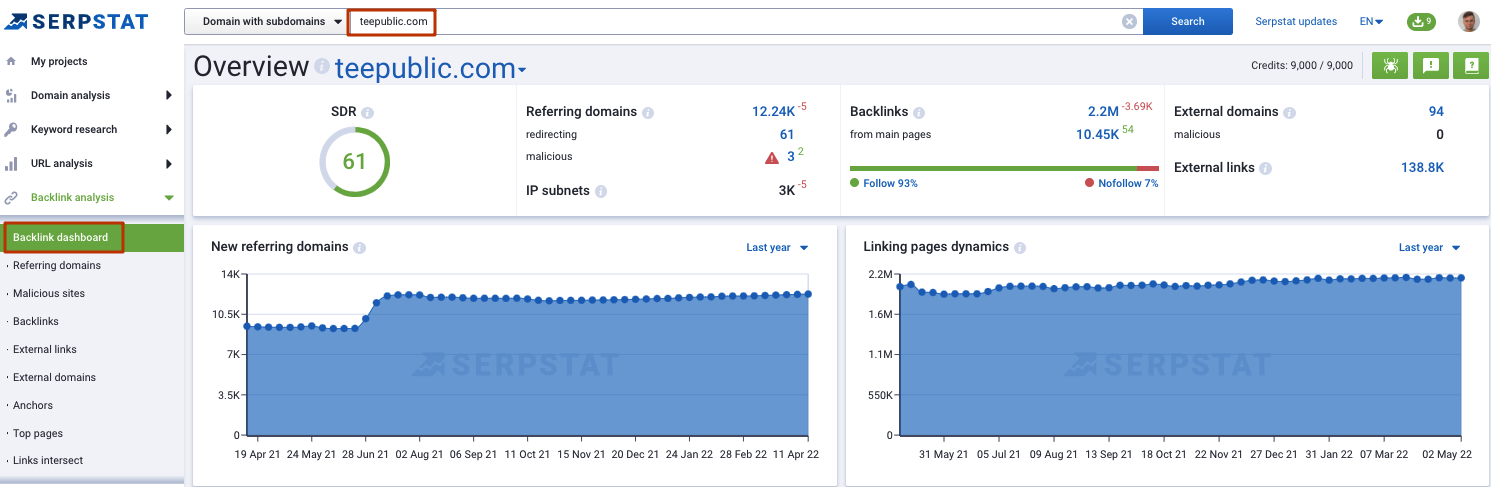The height and width of the screenshot is (487, 1491).
Task: Click the SDR 61 circular gauge
Action: tap(355, 161)
